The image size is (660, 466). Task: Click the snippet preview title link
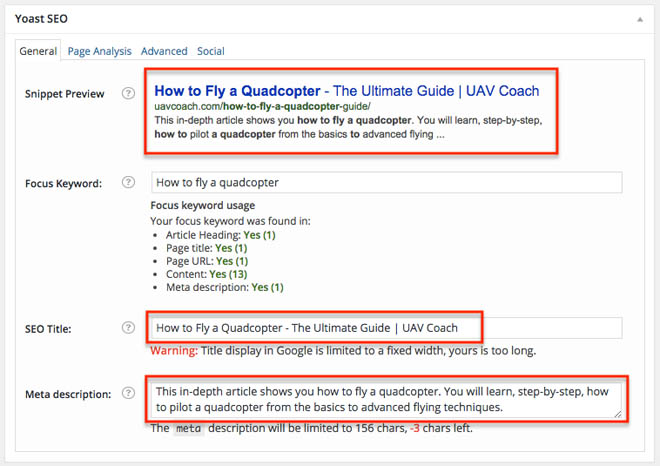point(346,91)
